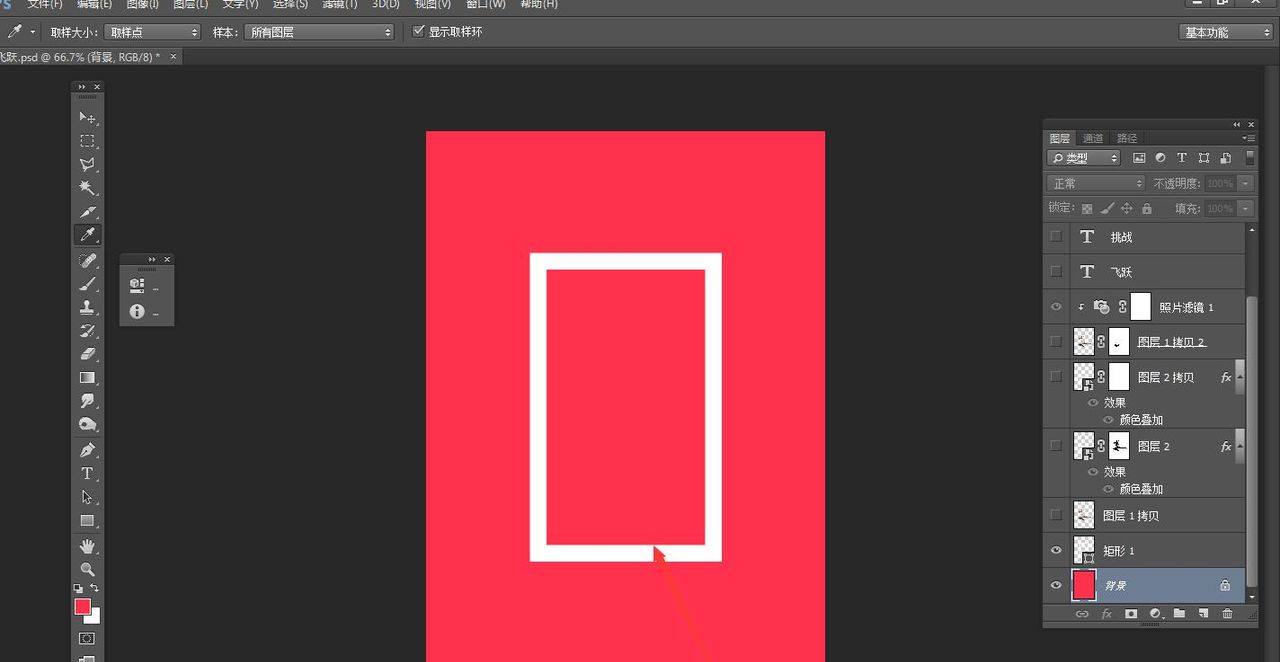Select the Eraser tool
Screen dimensions: 1280x662
point(87,354)
